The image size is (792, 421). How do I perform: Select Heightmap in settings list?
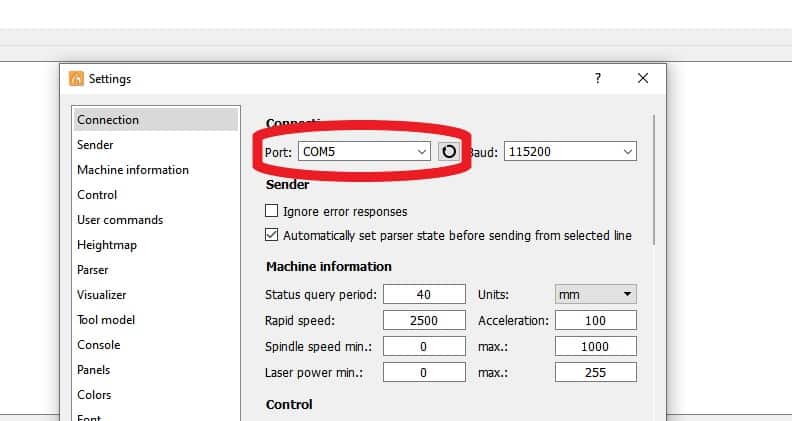[x=156, y=245]
